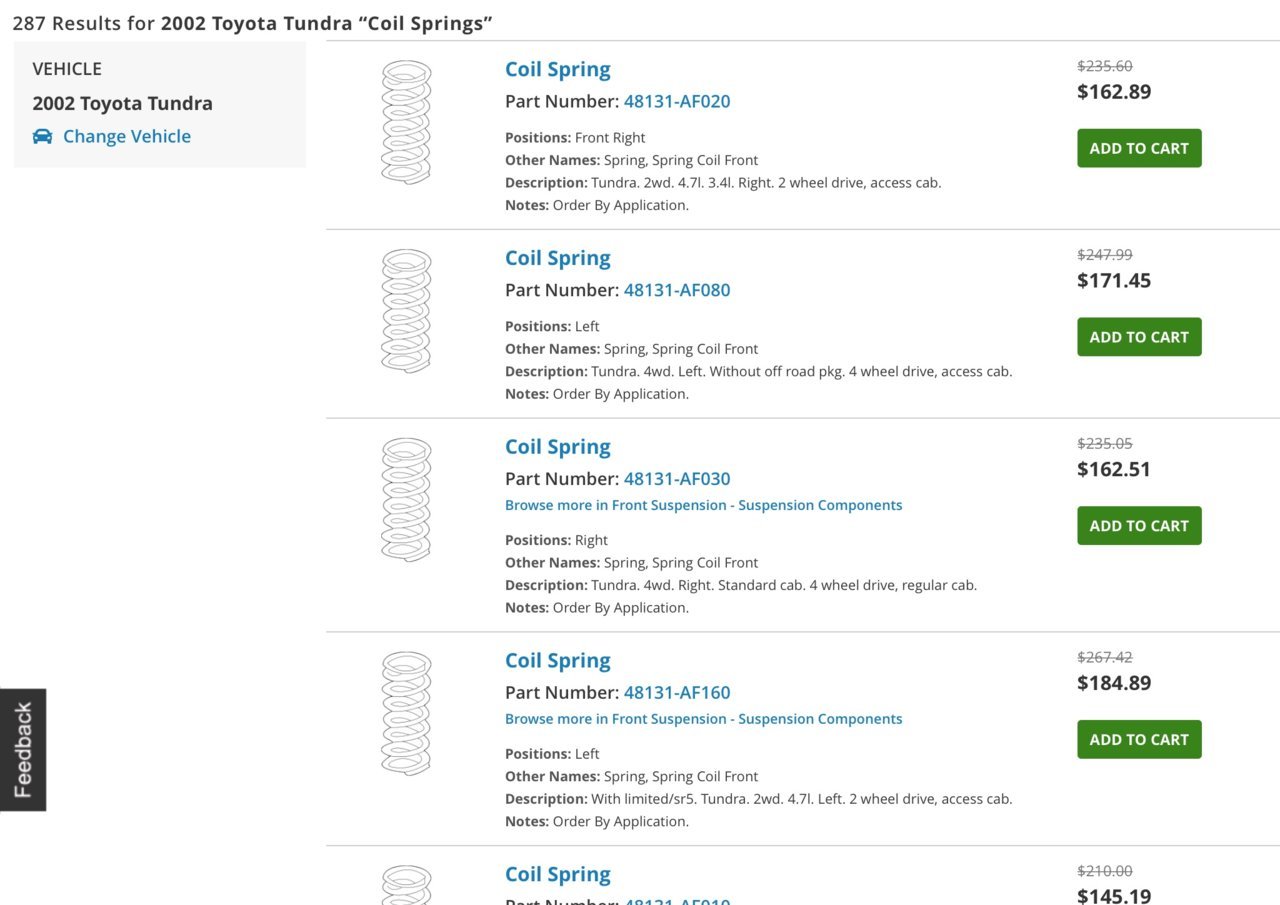This screenshot has height=905, width=1280.
Task: Browse Front Suspension link under 48131-AF160
Action: tap(703, 719)
